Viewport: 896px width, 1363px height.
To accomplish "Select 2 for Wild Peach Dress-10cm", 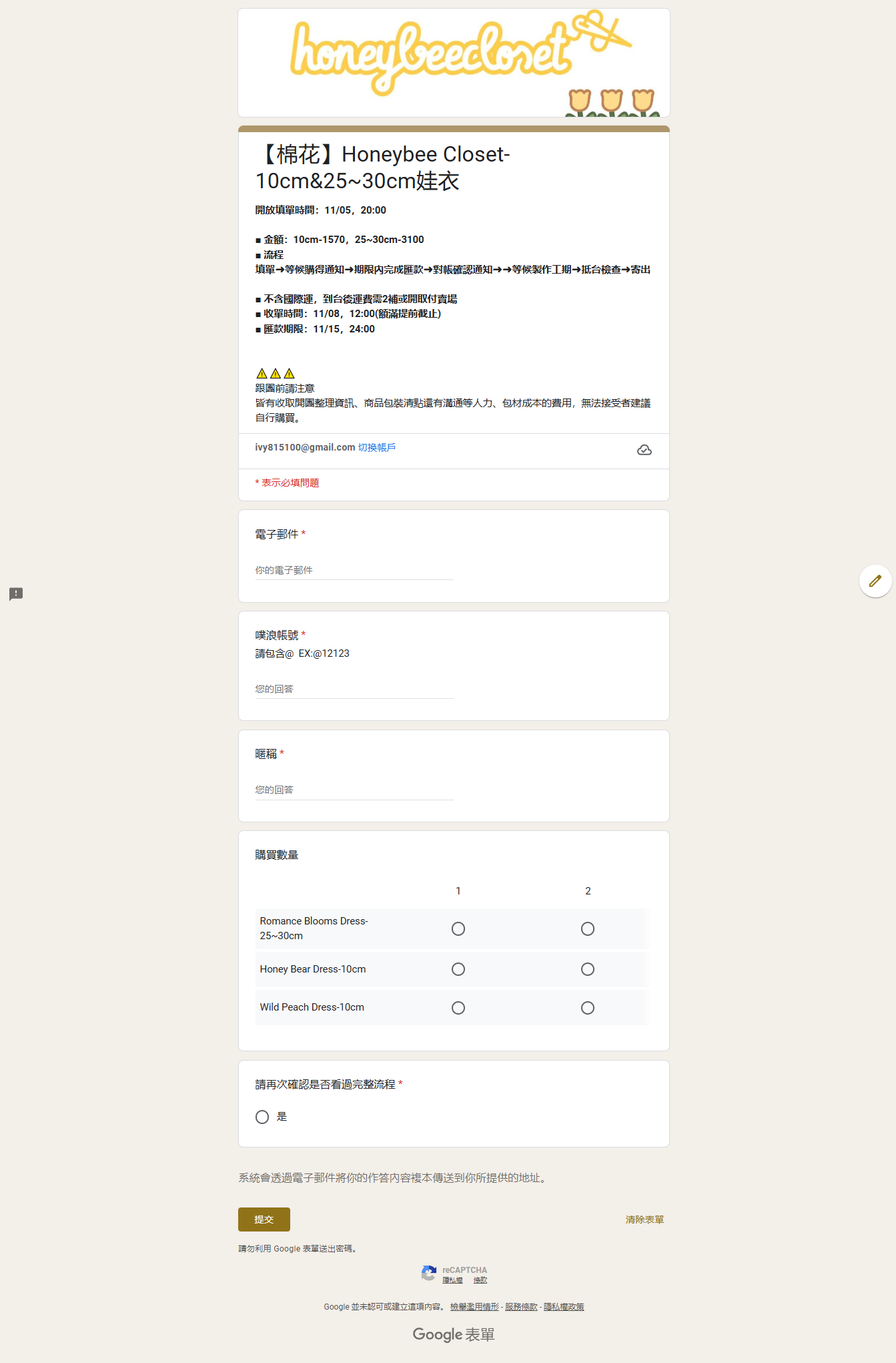I will point(588,1008).
